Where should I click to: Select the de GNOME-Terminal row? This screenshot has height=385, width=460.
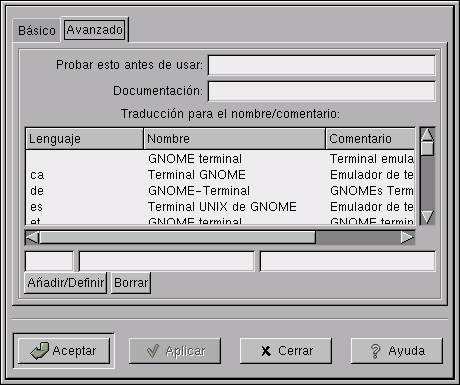pyautogui.click(x=220, y=191)
